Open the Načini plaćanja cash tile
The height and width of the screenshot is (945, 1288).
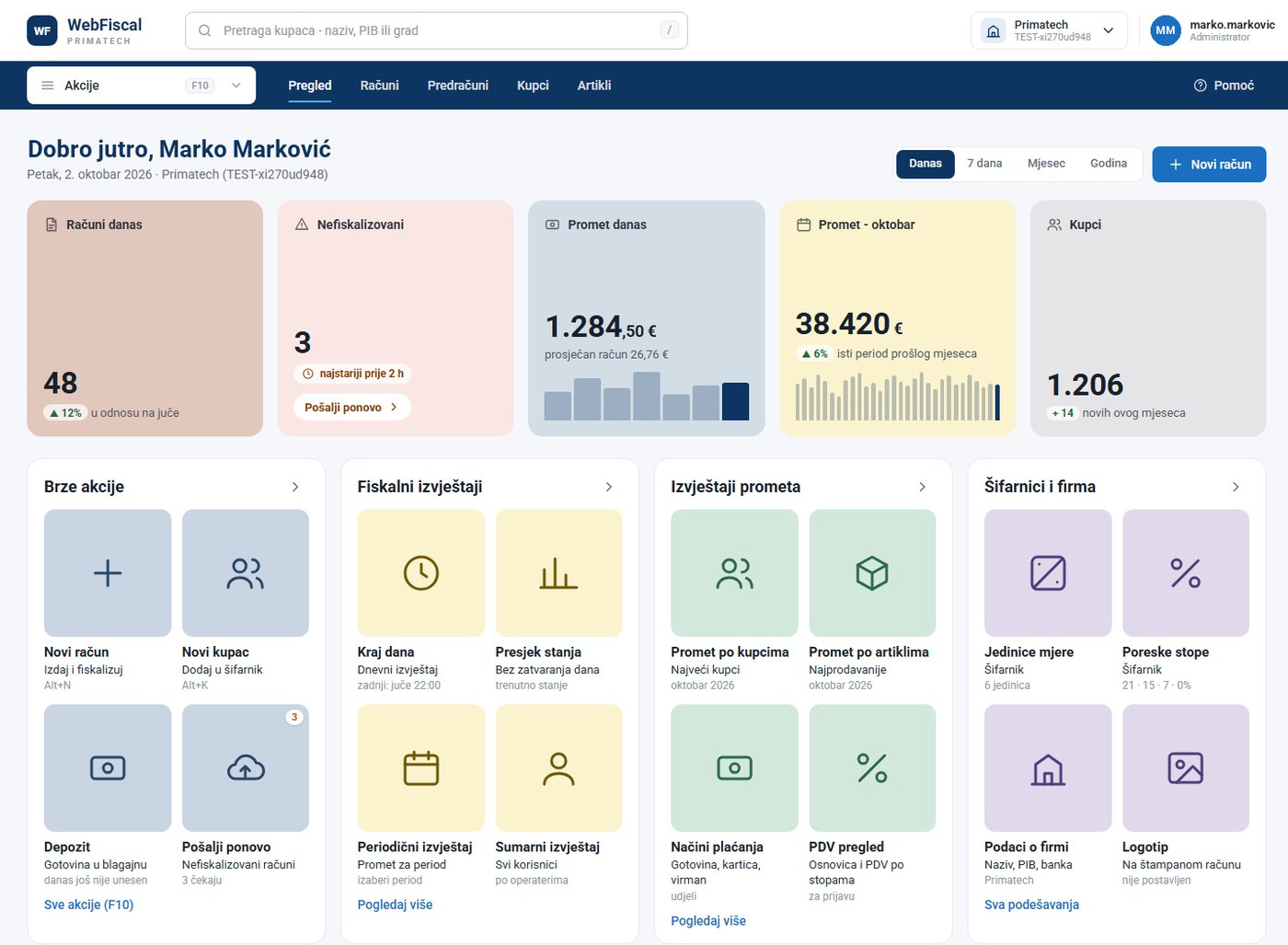(735, 768)
